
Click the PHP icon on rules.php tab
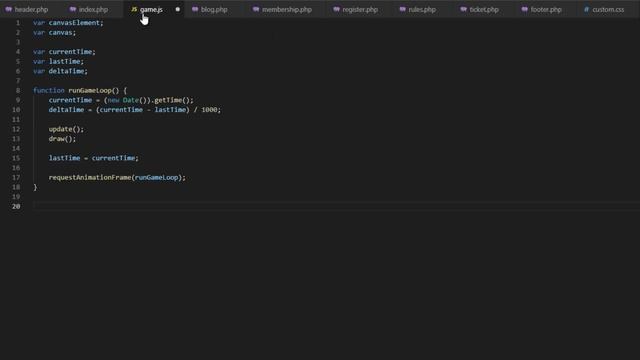(x=402, y=9)
